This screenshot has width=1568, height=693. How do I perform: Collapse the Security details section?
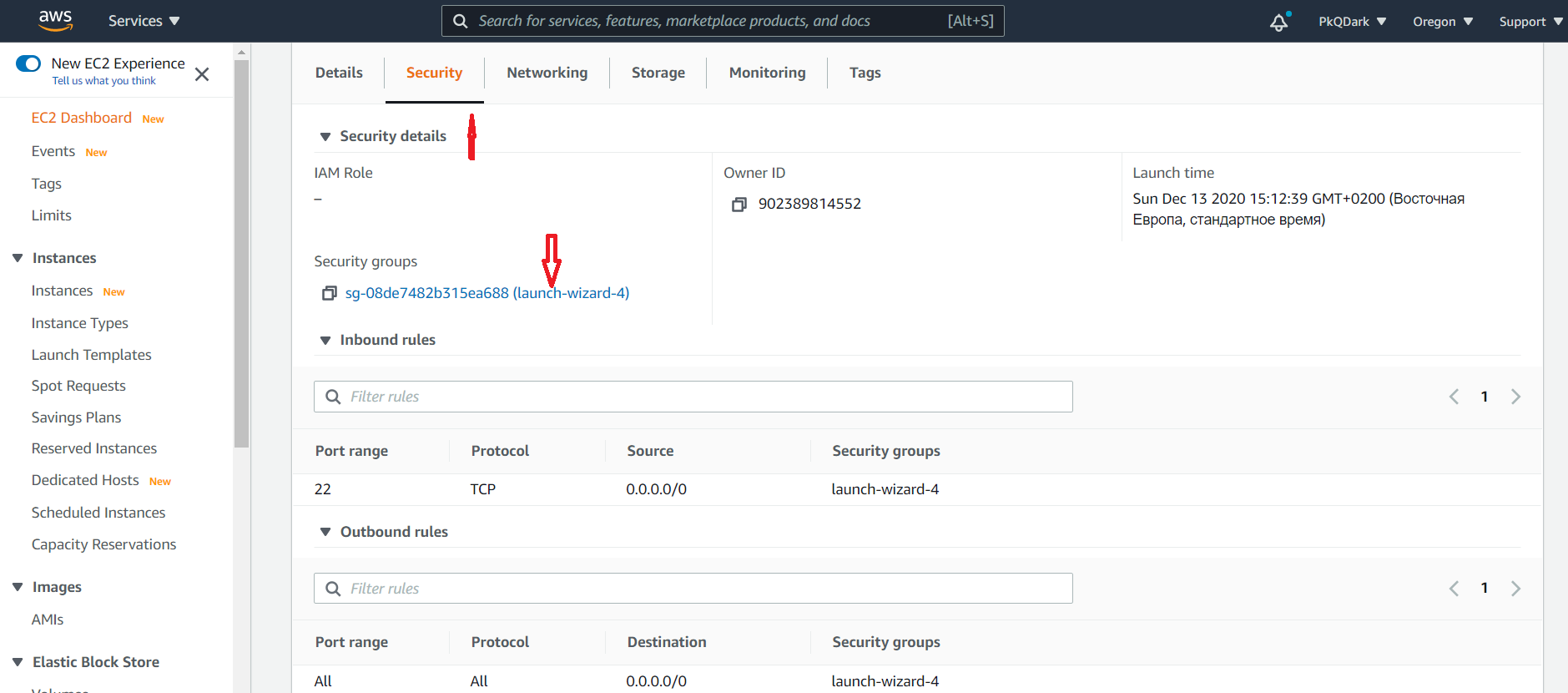325,137
